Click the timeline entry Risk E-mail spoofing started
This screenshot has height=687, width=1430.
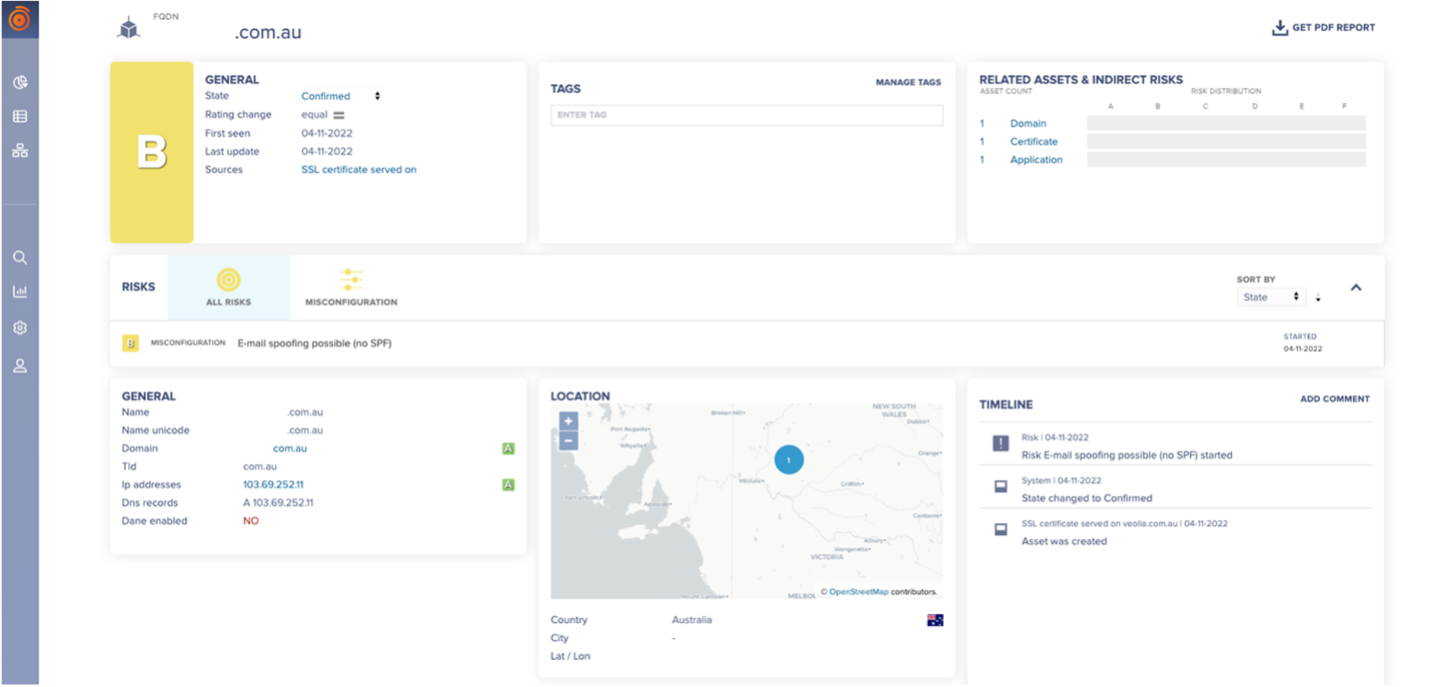point(1127,455)
